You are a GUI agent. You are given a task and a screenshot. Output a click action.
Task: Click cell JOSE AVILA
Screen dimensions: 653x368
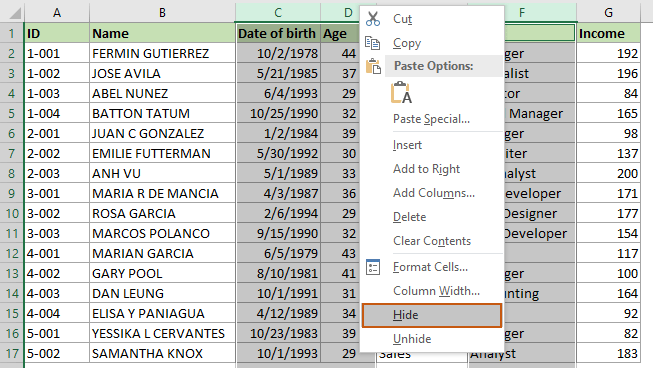(162, 73)
